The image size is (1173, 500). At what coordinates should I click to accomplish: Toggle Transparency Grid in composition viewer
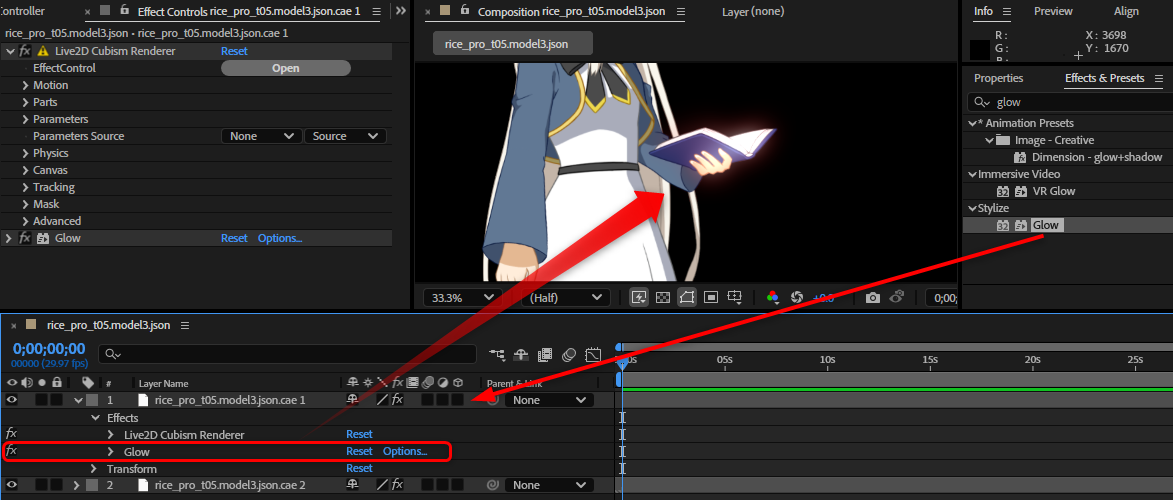coord(662,297)
